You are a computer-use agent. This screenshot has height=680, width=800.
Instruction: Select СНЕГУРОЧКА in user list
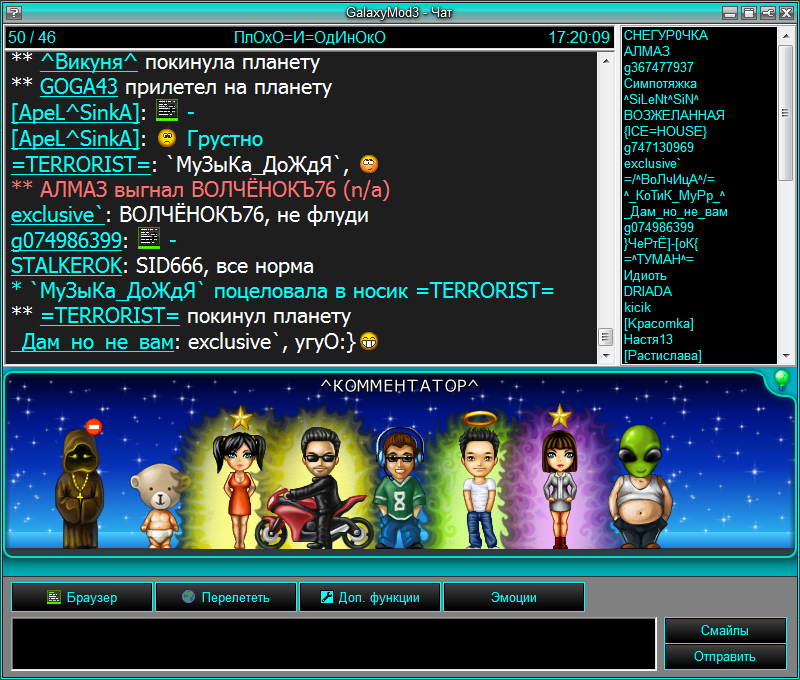[x=666, y=35]
